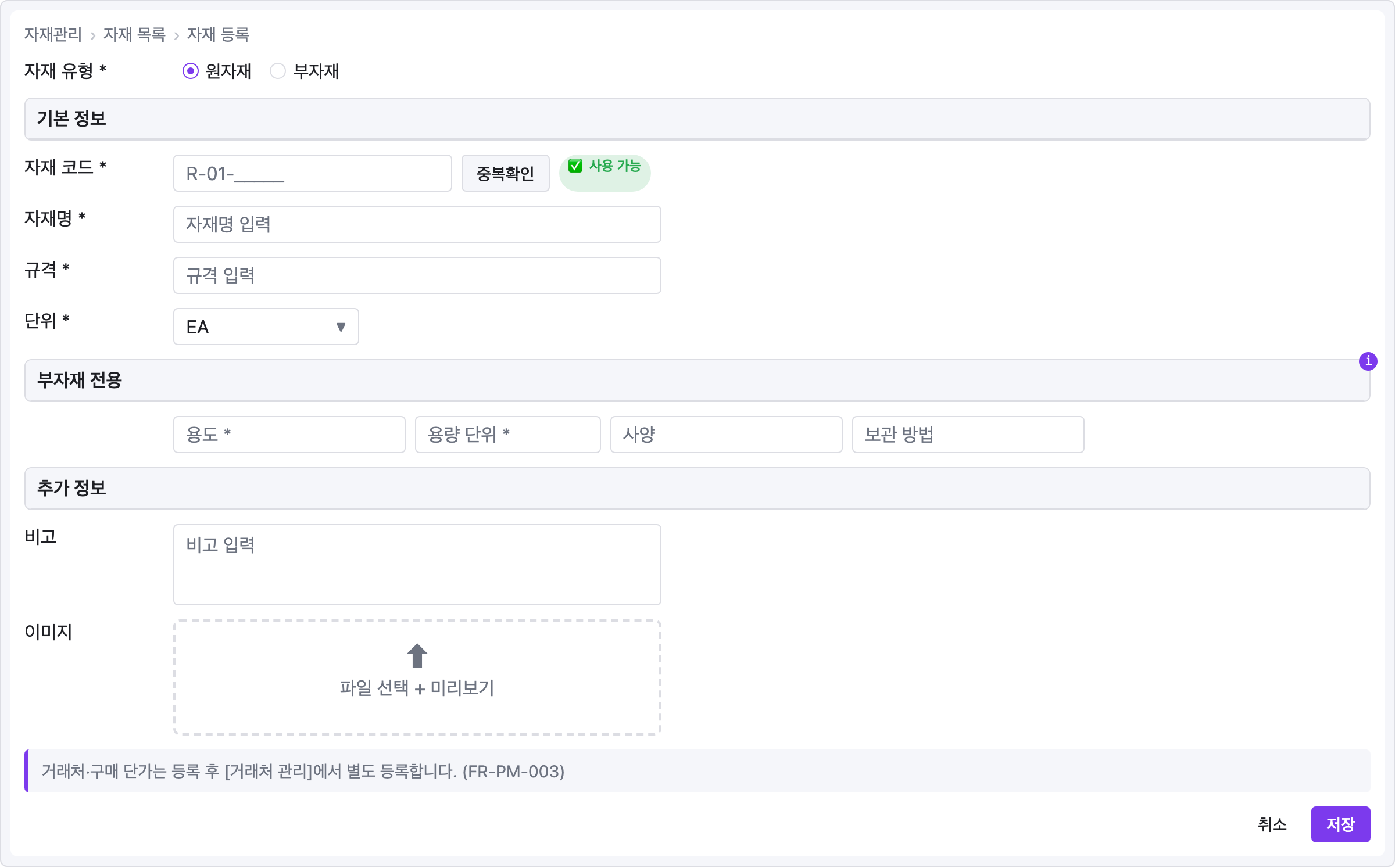
Task: Click the green 사용 가능 status badge
Action: [605, 173]
